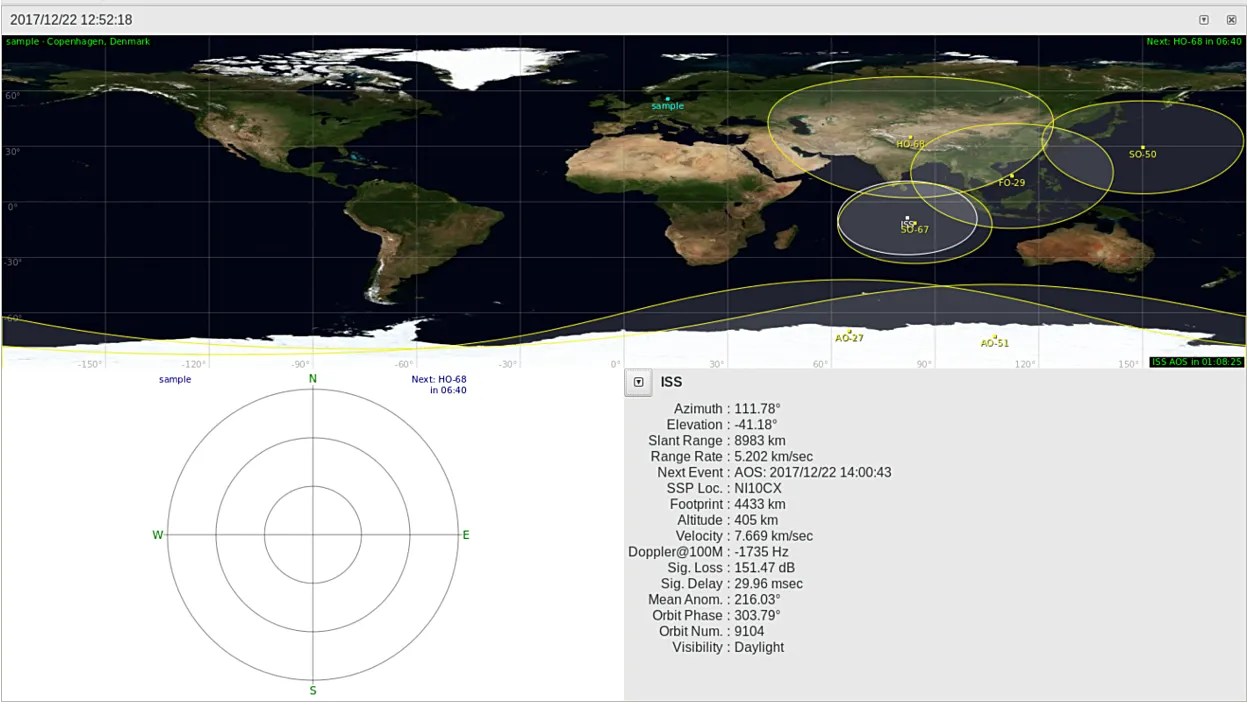Click the dropdown arrow icon beside ISS heading
This screenshot has width=1248, height=702.
coord(638,382)
